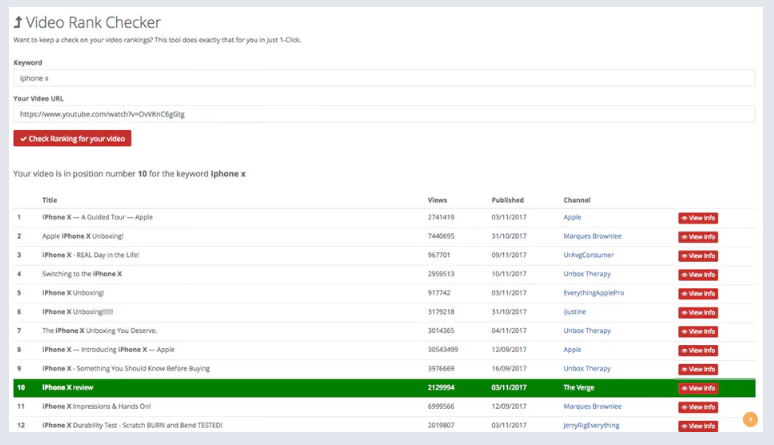The width and height of the screenshot is (774, 445).
Task: Open View Info for Introducing iPhone X row
Action: (698, 351)
